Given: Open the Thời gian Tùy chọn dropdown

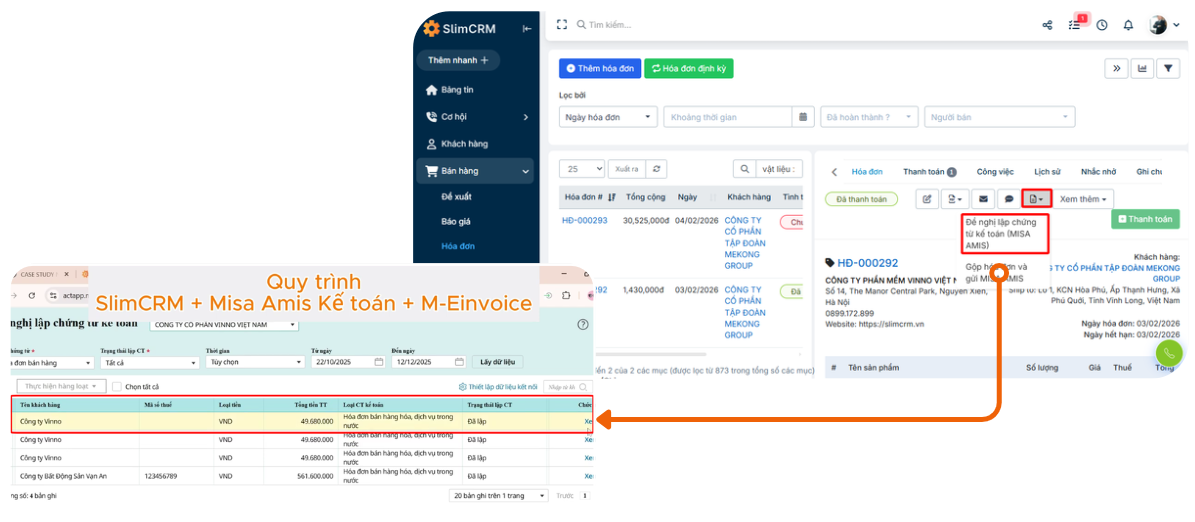Looking at the screenshot, I should [x=255, y=363].
